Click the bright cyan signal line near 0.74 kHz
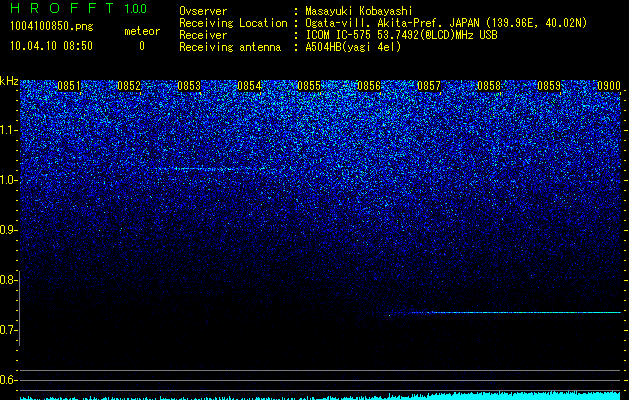Screen dimensions: 629x400 coord(515,312)
